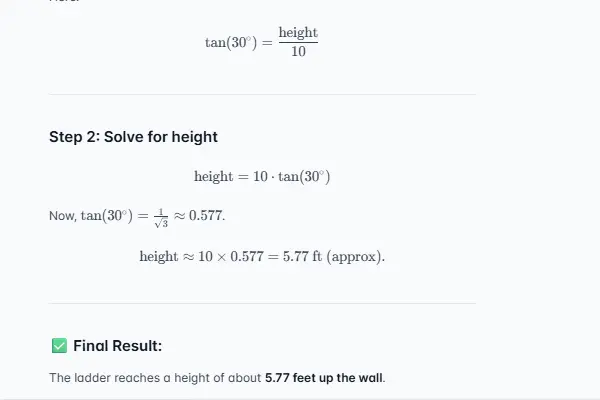Click the '1/√3' fraction in the text
The width and height of the screenshot is (600, 400).
point(160,217)
